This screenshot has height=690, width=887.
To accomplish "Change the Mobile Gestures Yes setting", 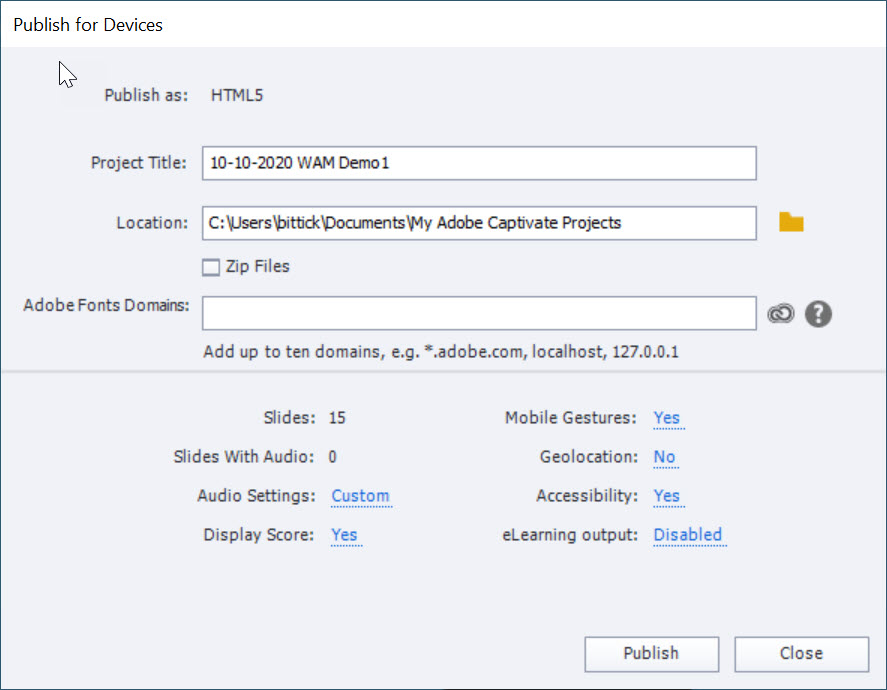I will tap(667, 418).
